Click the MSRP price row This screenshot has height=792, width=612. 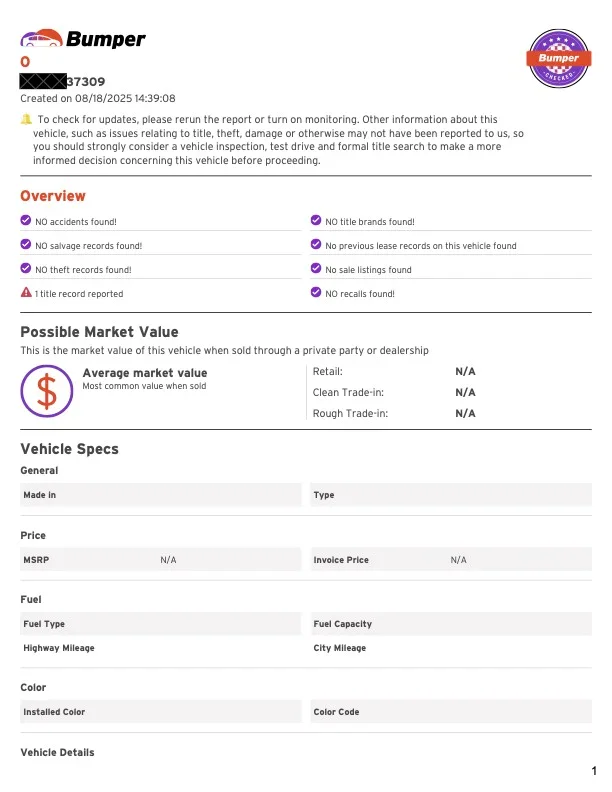[x=160, y=560]
